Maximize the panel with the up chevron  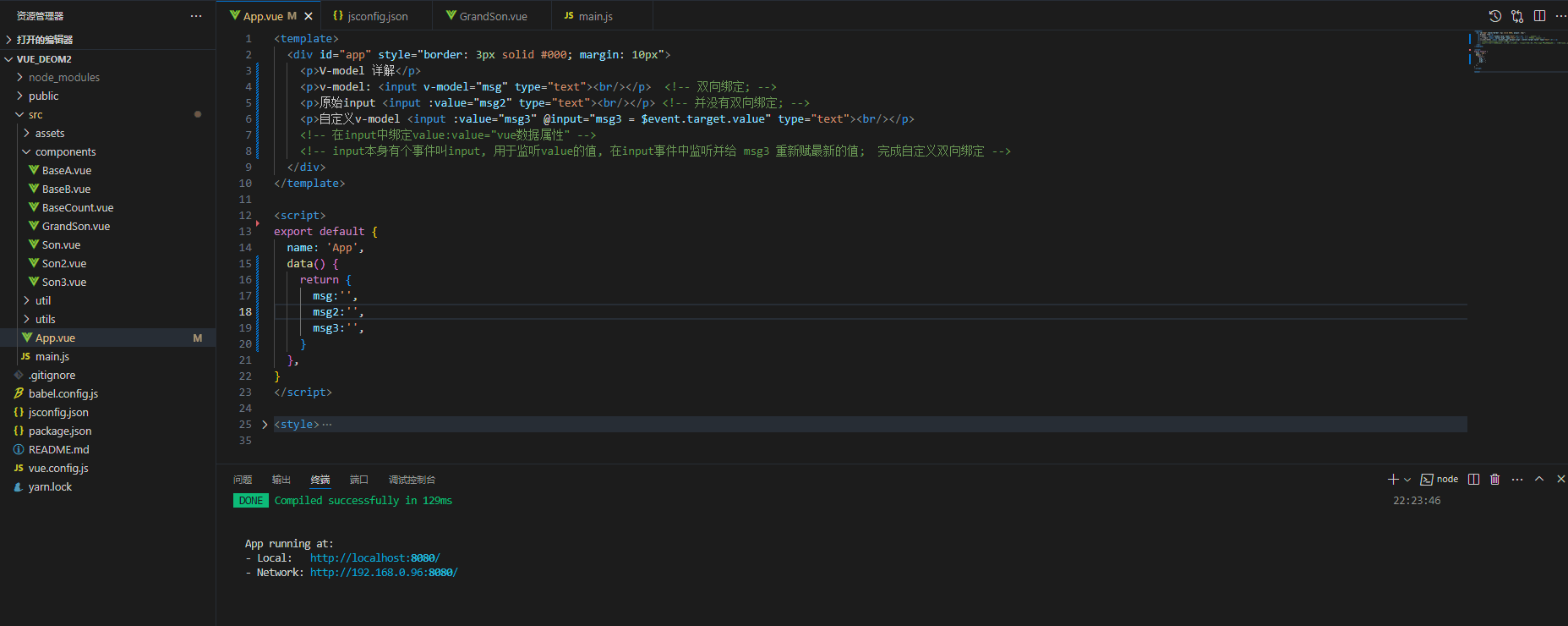coord(1539,479)
